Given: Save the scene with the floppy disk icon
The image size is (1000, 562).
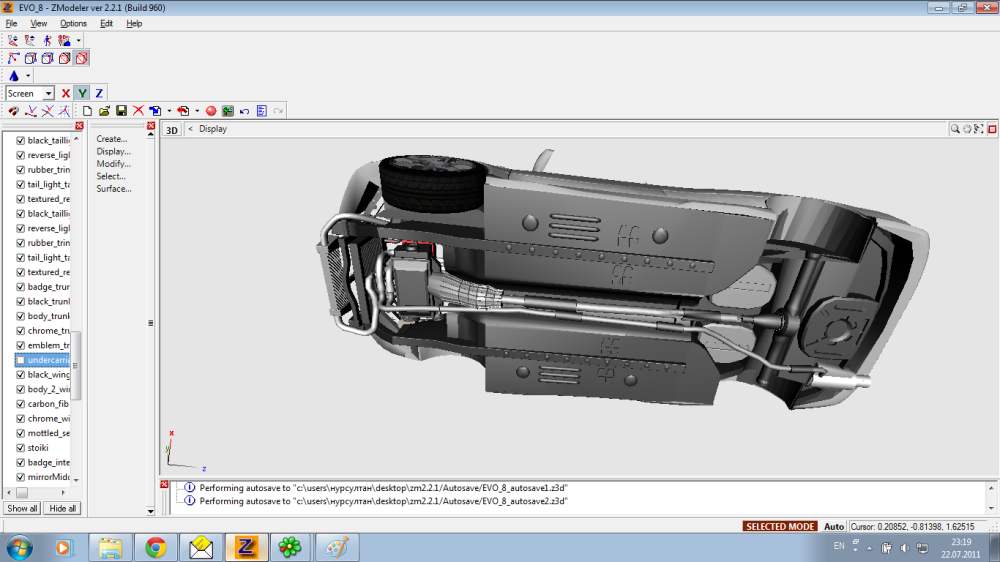Looking at the screenshot, I should coord(121,111).
